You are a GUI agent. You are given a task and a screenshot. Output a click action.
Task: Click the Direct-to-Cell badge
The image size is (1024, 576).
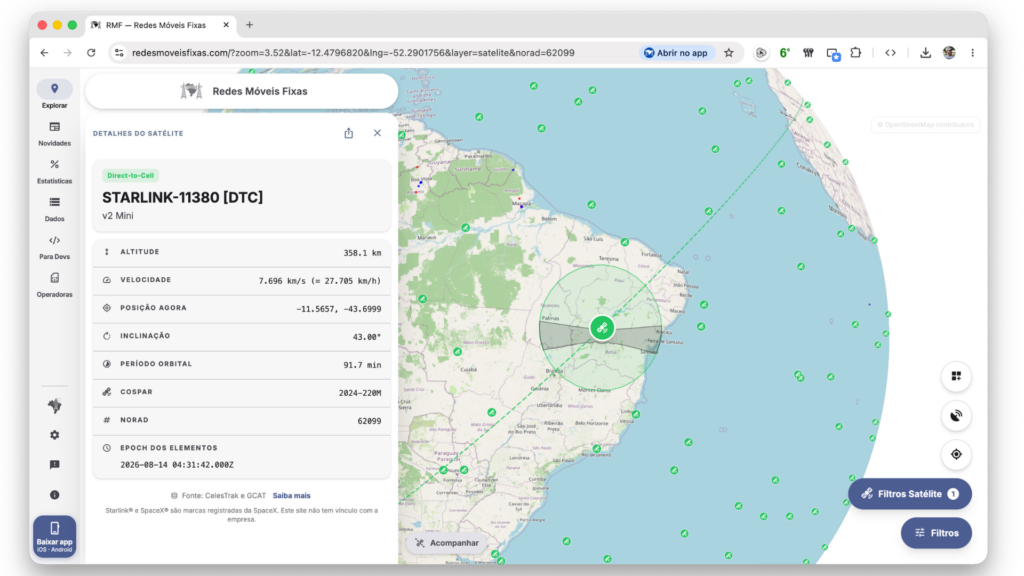pos(130,175)
